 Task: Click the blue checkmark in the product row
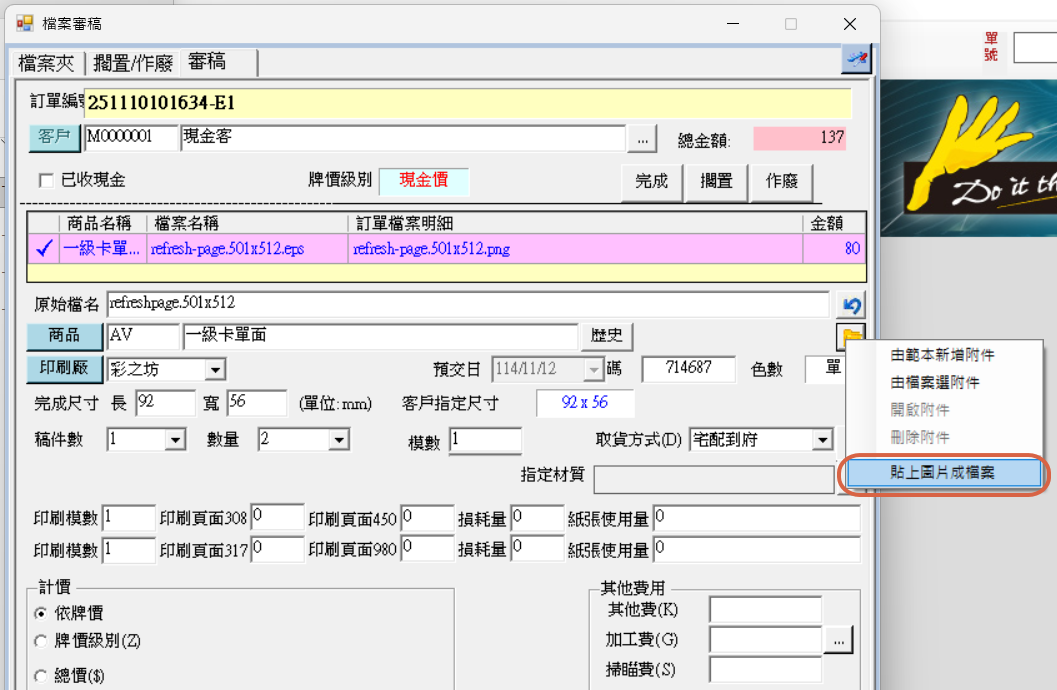pos(43,249)
